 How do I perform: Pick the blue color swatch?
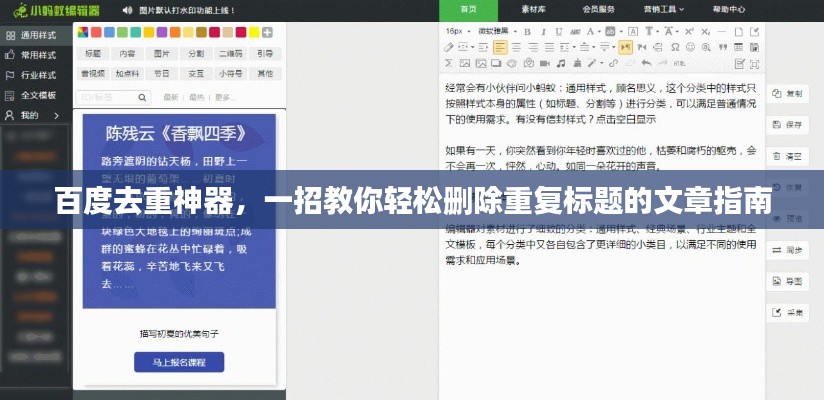click(109, 33)
